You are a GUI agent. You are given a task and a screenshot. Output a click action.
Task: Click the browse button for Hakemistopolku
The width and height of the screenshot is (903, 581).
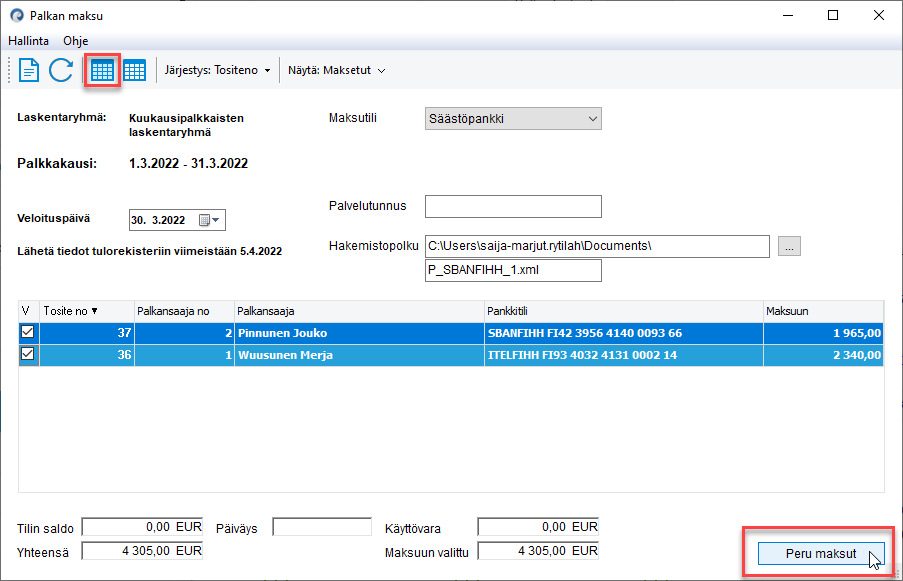(x=789, y=246)
